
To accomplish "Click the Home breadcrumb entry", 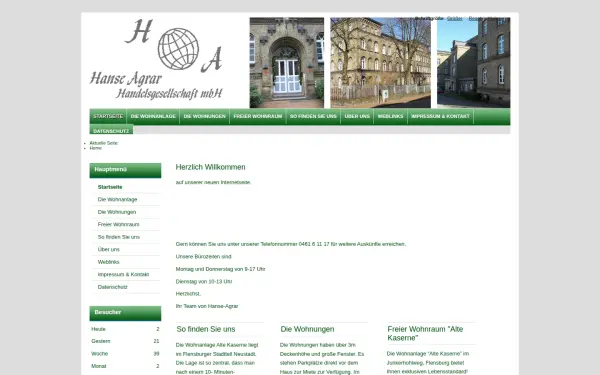I will pos(96,148).
